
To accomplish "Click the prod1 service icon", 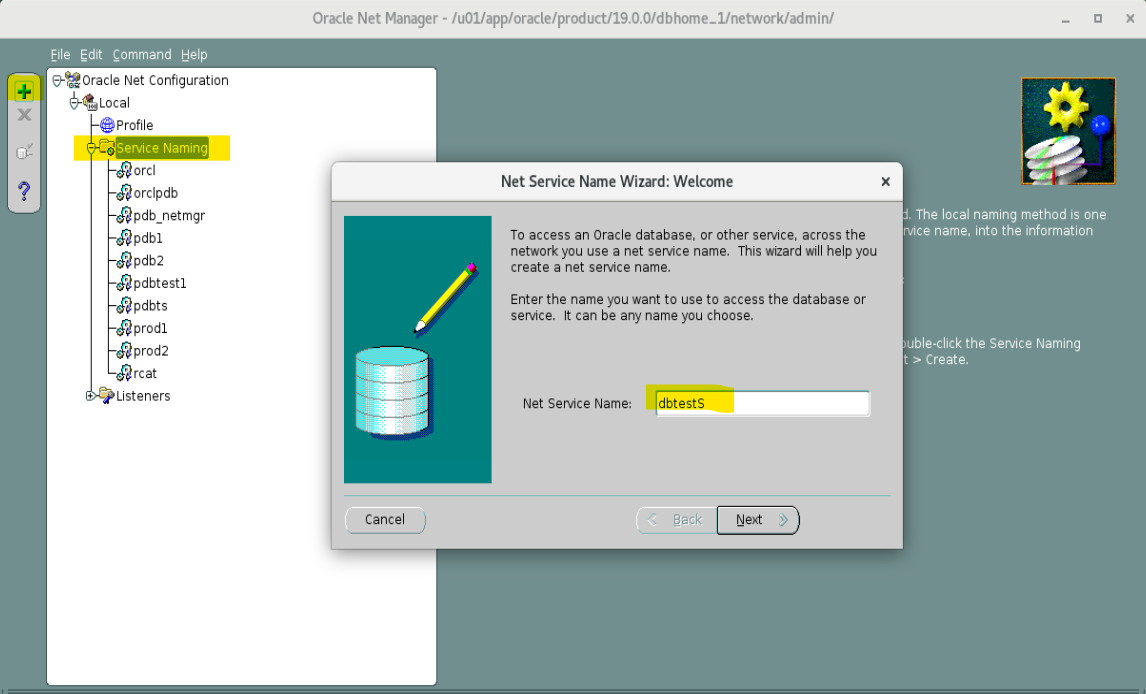I will 124,328.
